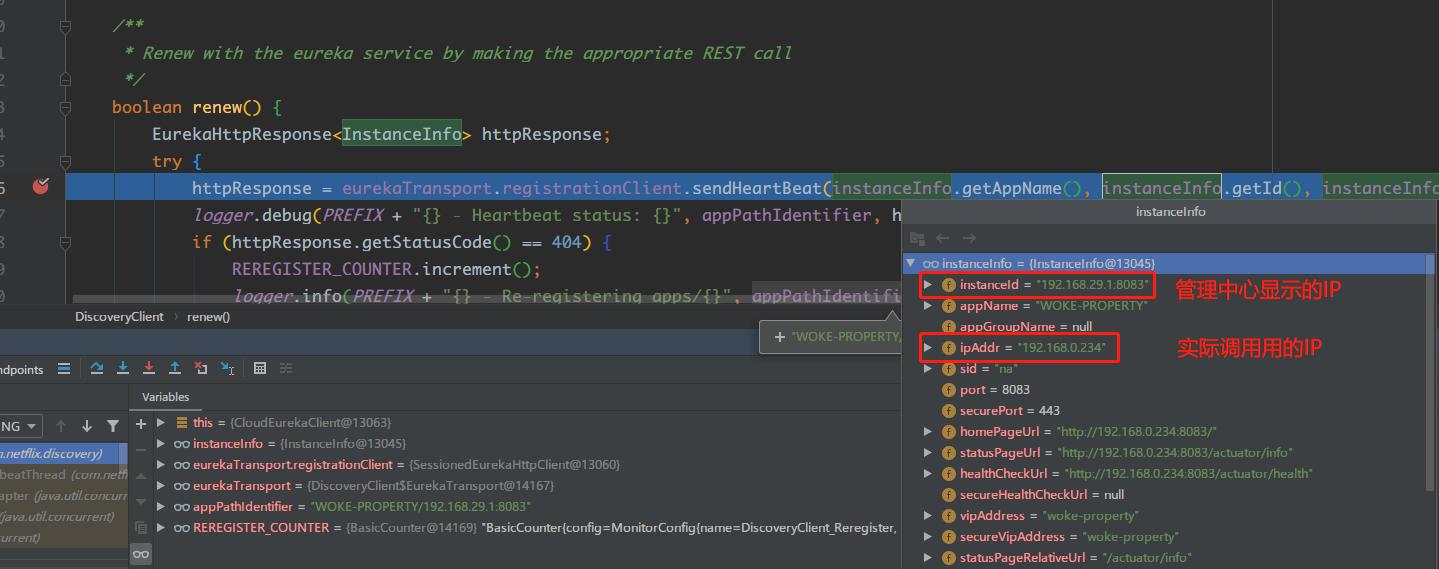
Task: Click the field icon beside securePort
Action: coord(949,411)
